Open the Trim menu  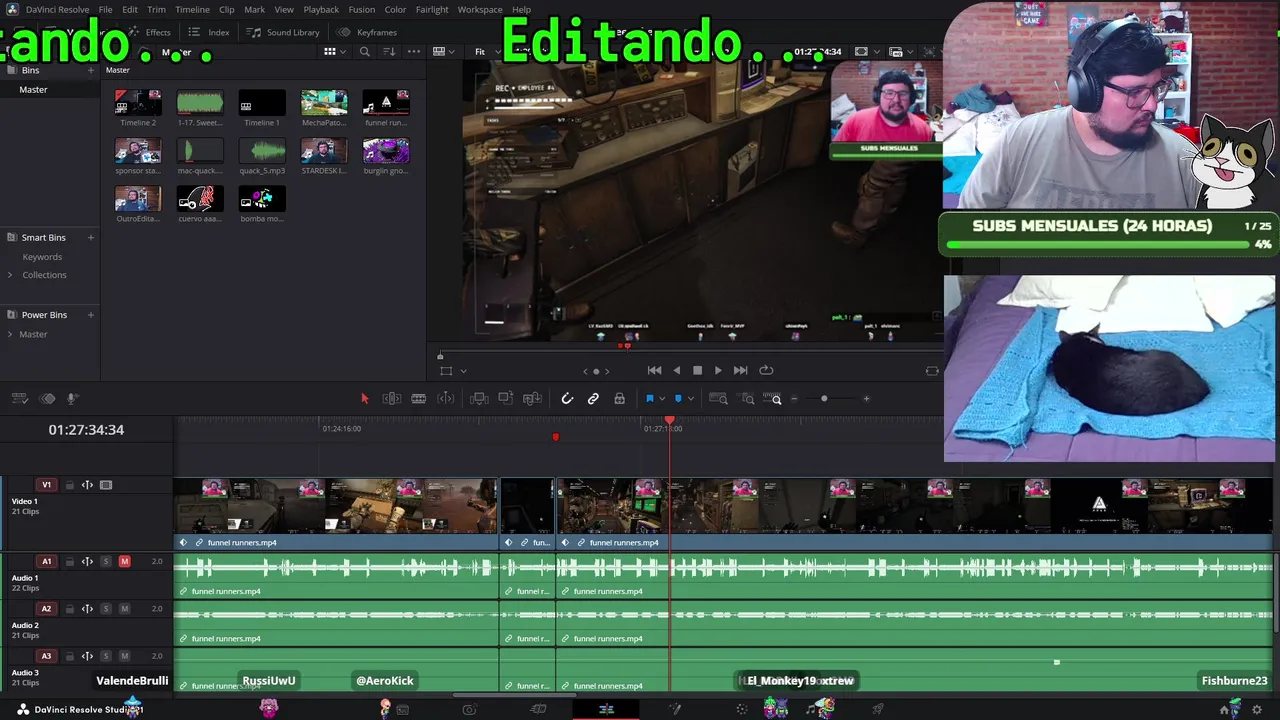point(156,10)
